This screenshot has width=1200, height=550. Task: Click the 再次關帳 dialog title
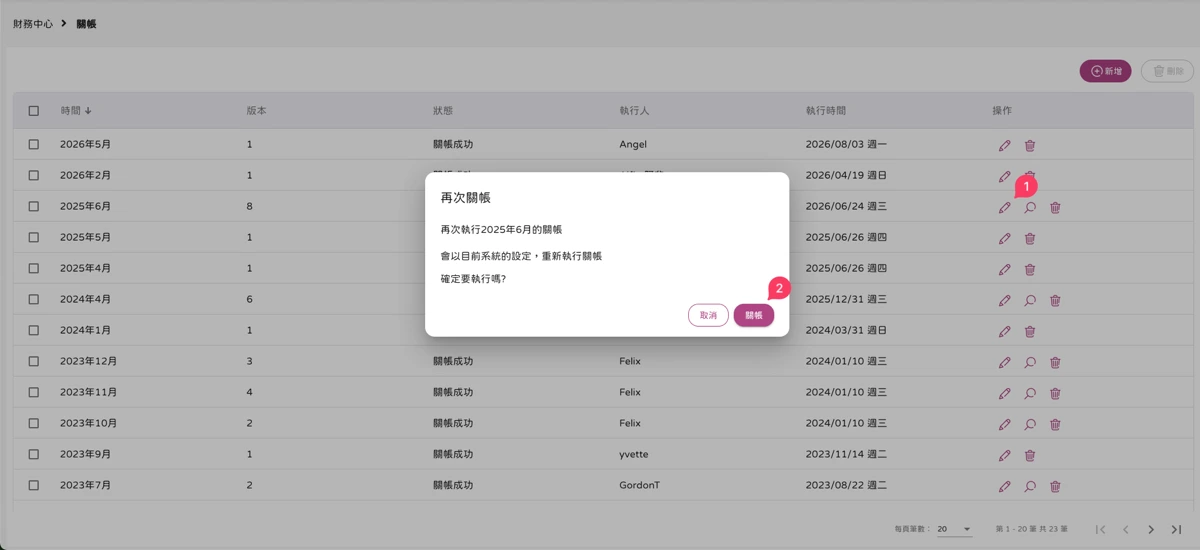click(466, 198)
